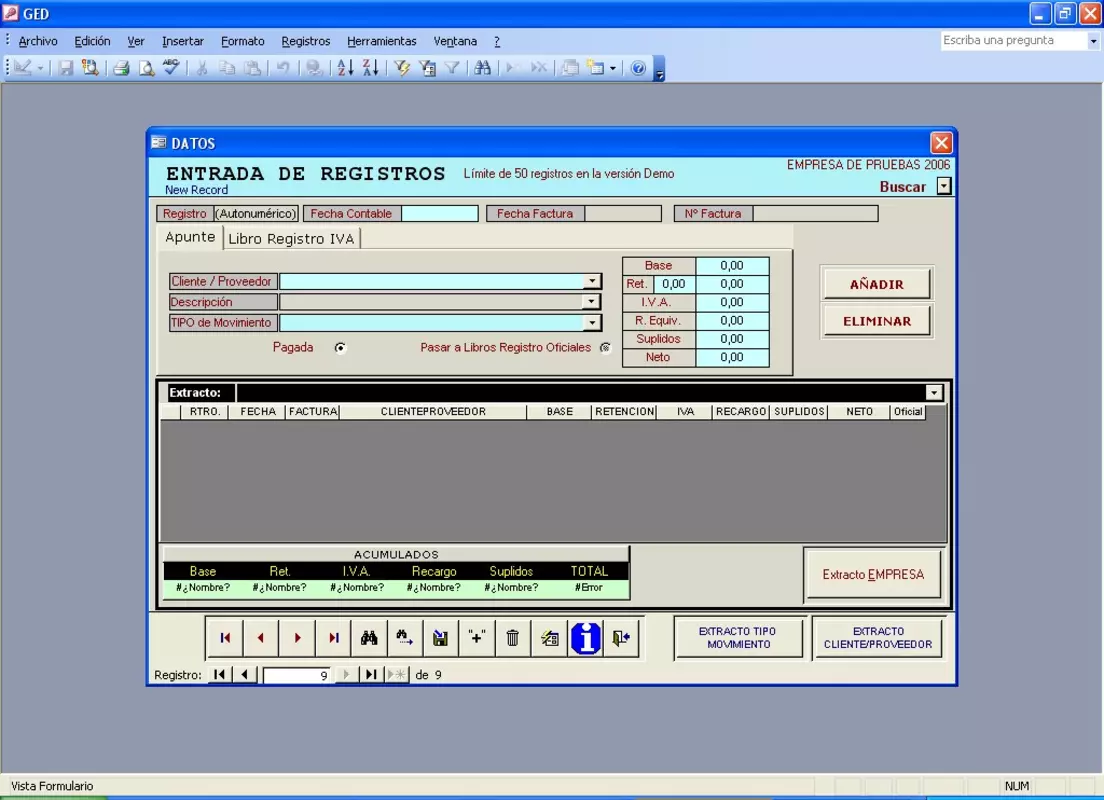Sort descending Z-A in the toolbar
1104x800 pixels.
click(x=370, y=68)
